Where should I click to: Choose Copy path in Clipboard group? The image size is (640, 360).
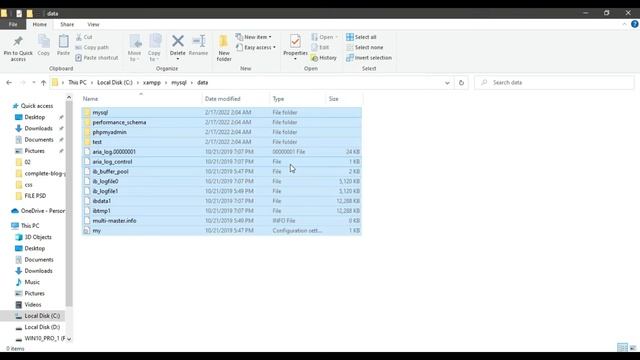92,47
